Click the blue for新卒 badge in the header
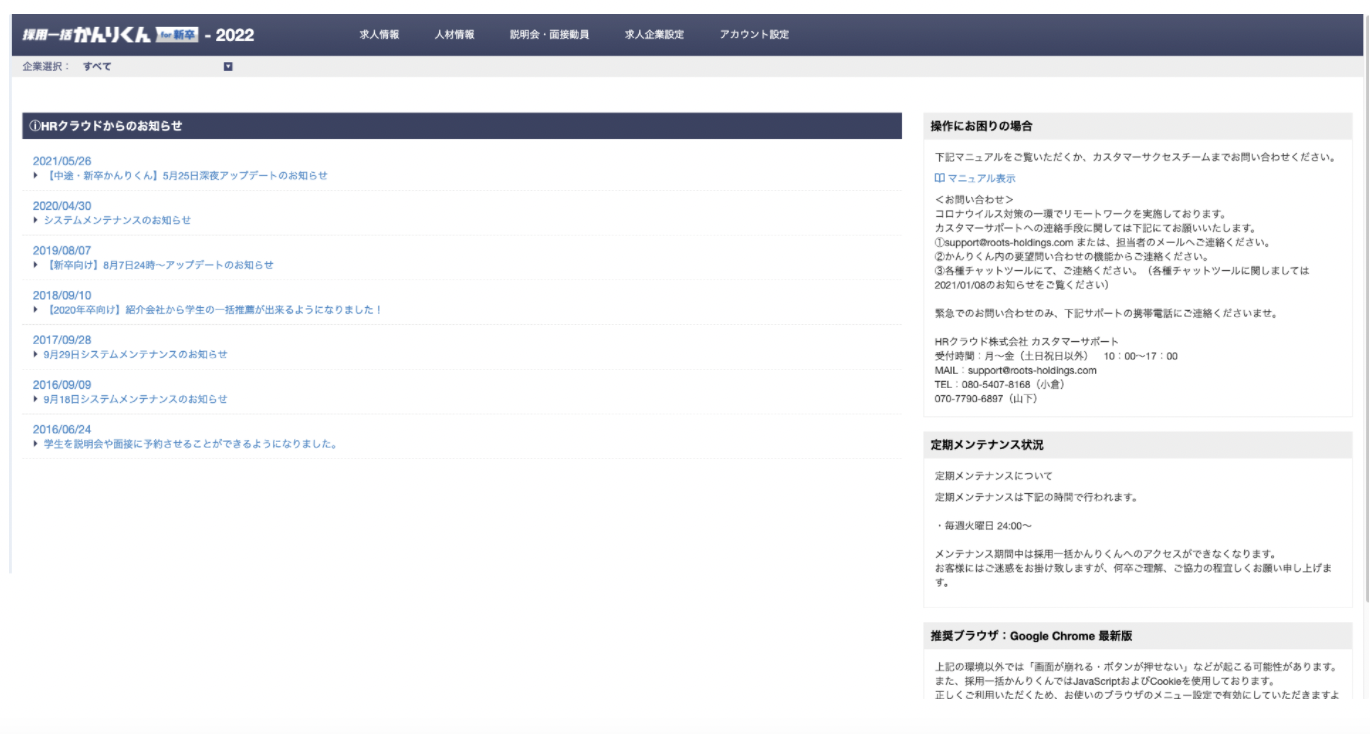1370x734 pixels. (176, 32)
